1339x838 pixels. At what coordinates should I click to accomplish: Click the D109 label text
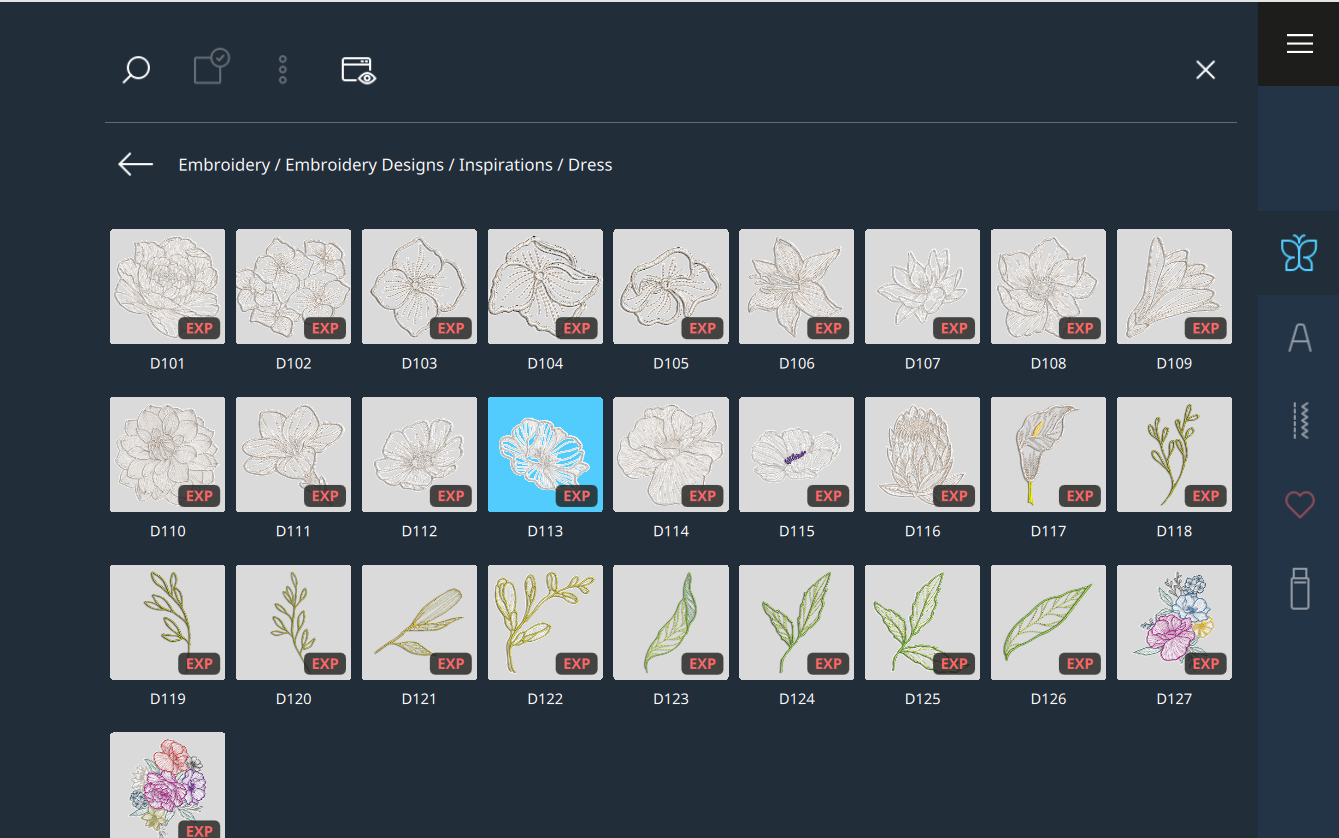(x=1174, y=364)
